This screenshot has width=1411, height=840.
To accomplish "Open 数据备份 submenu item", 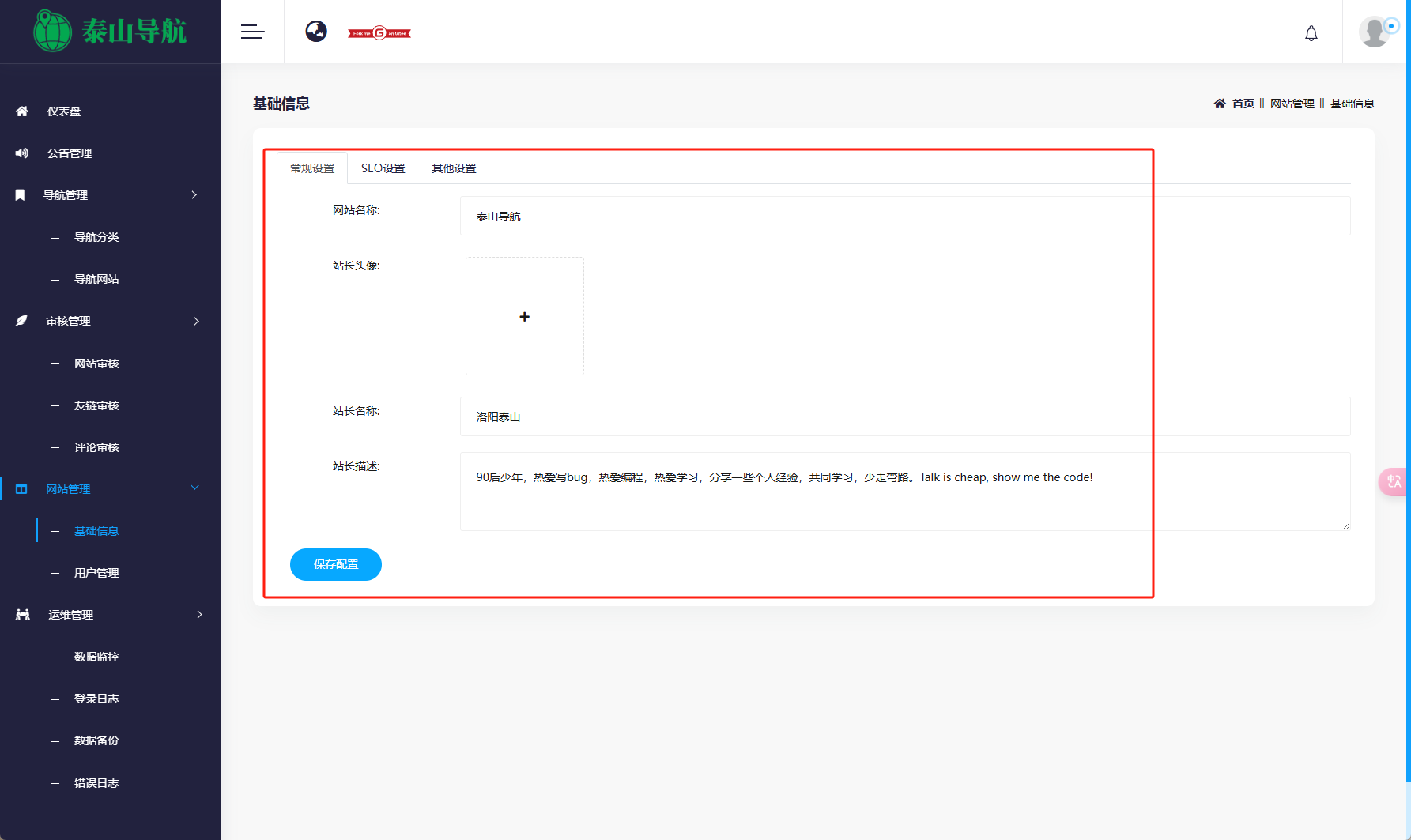I will pos(96,740).
